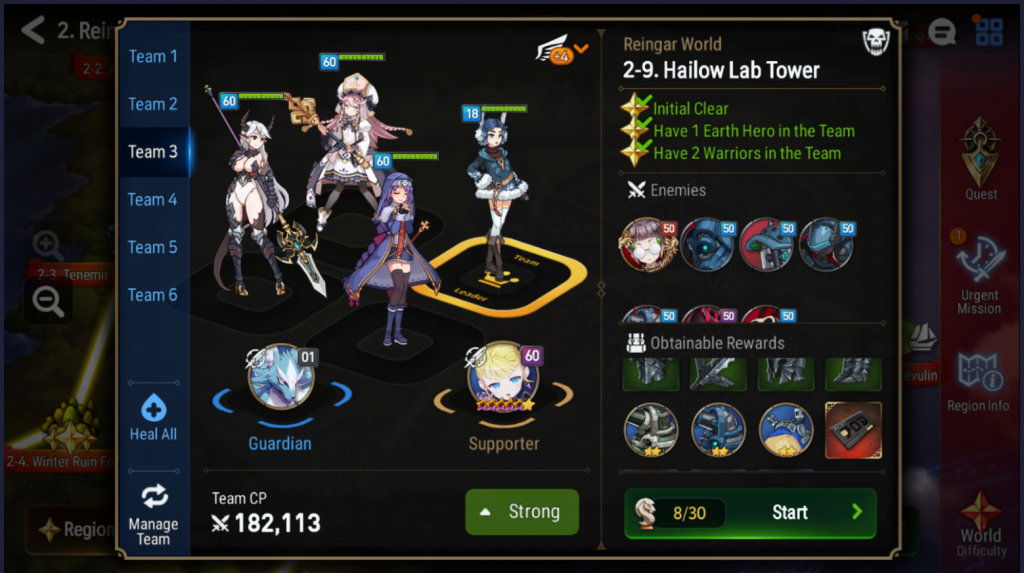Go back using the arrow icon
This screenshot has height=573, width=1024.
[33, 30]
